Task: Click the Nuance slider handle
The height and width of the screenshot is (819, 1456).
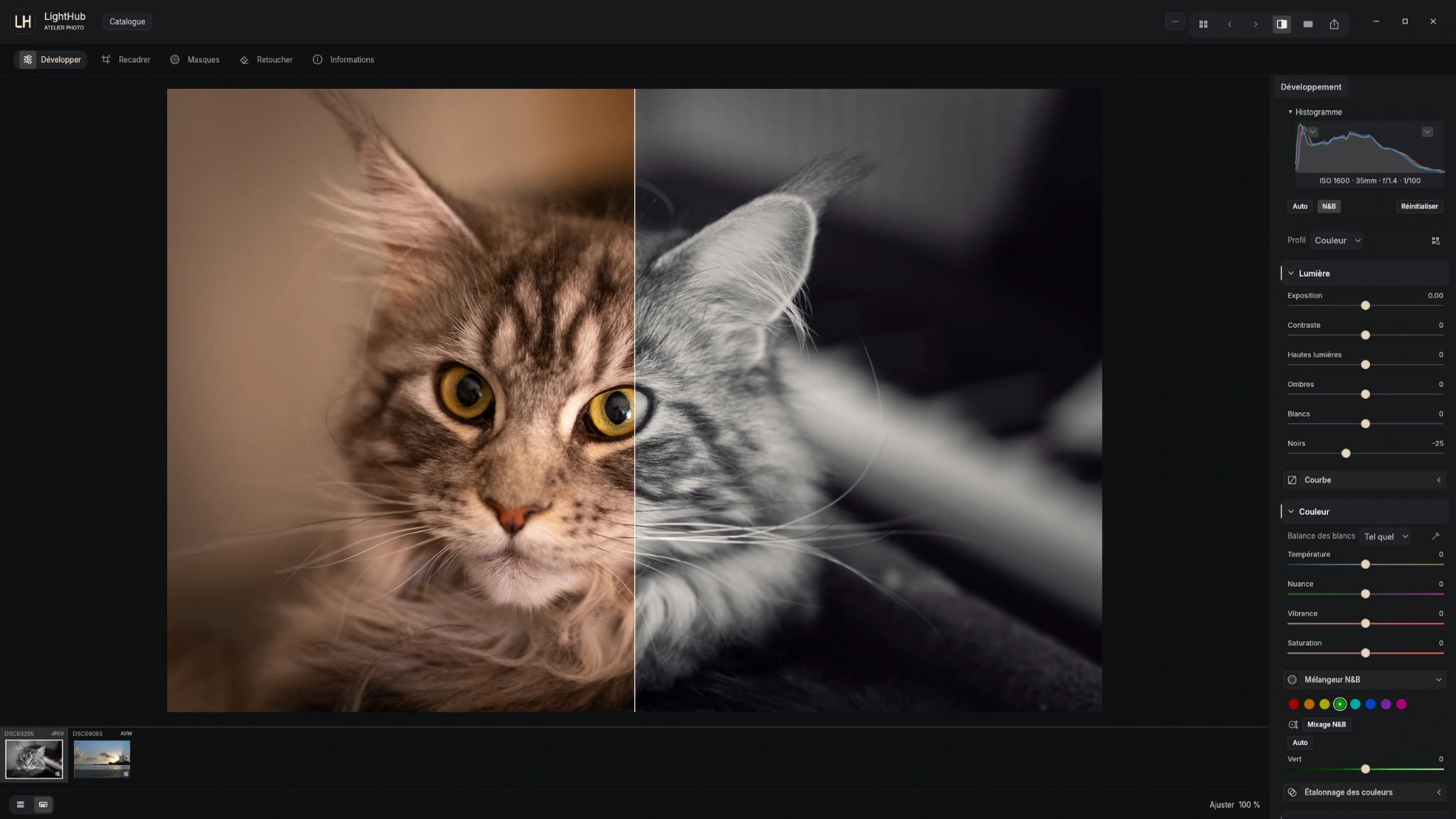Action: tap(1365, 594)
